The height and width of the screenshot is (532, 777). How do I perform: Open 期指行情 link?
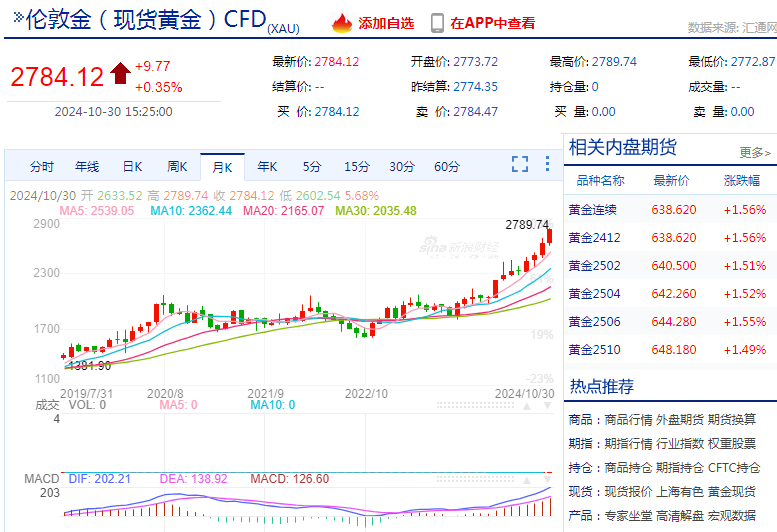click(x=628, y=443)
